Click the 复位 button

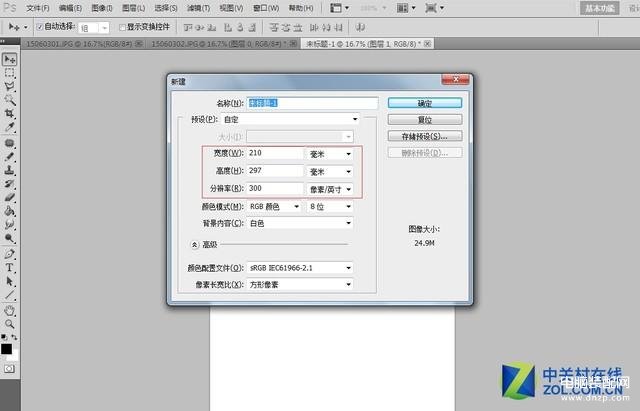pos(425,120)
